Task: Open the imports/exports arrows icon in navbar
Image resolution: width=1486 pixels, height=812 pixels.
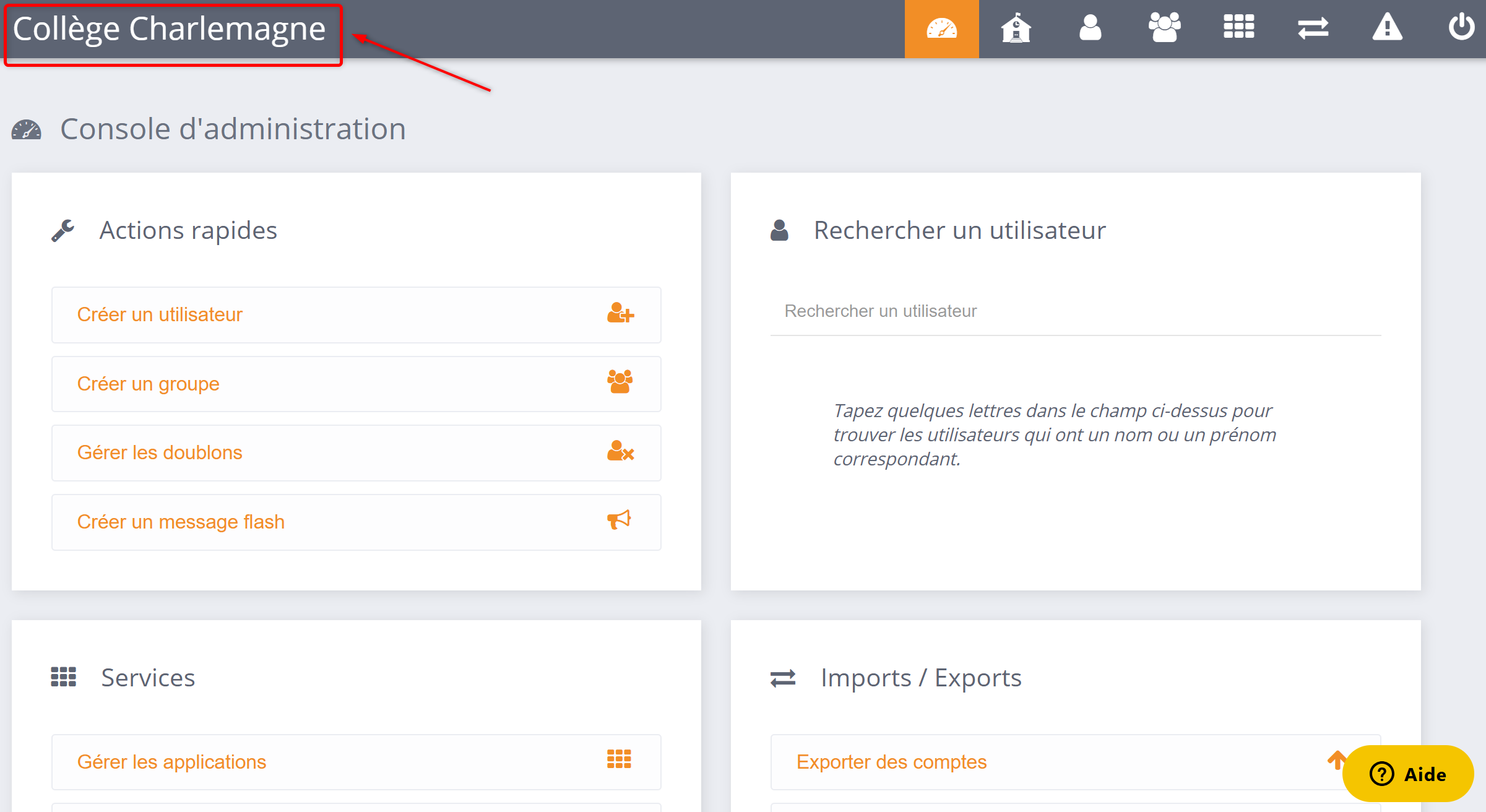Action: 1313,28
